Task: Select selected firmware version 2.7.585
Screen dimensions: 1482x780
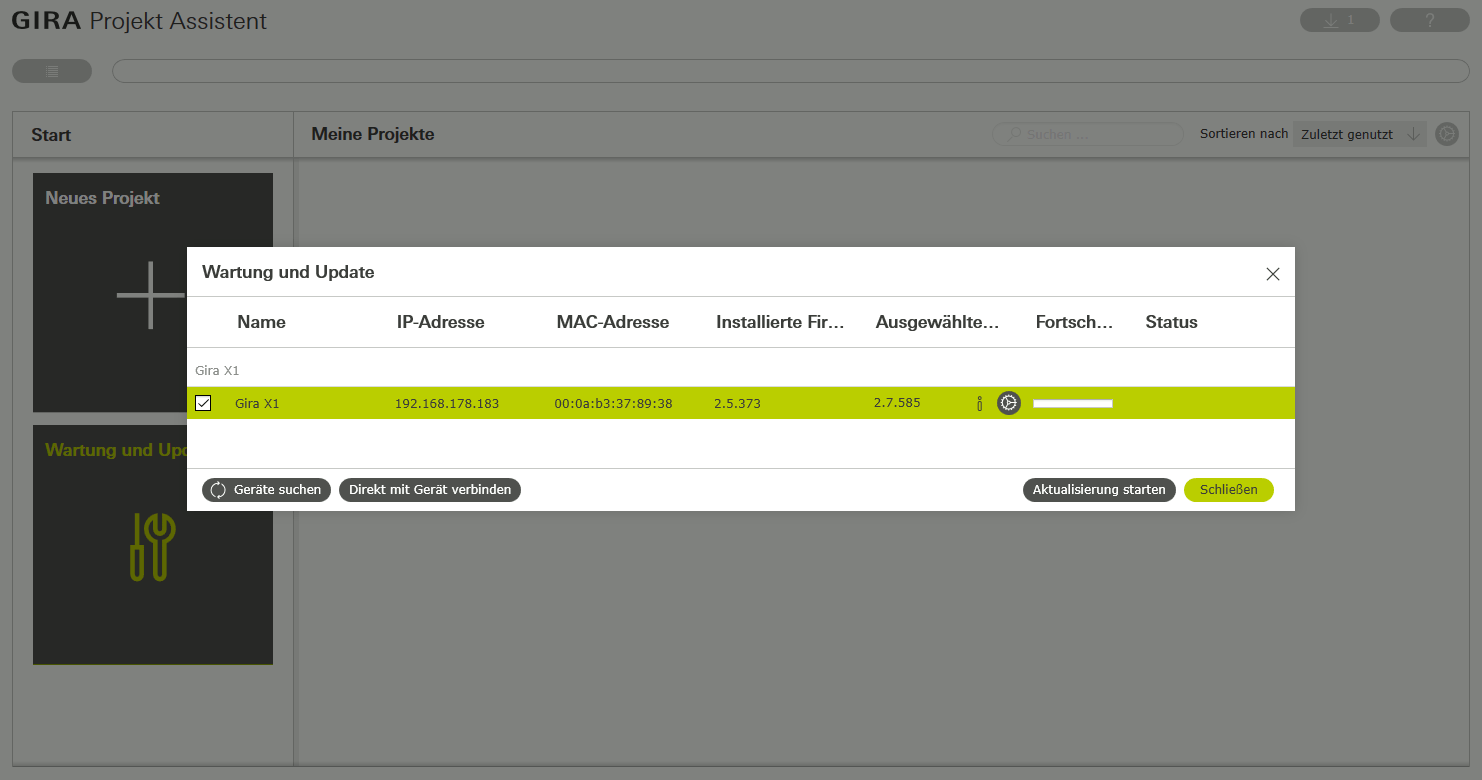Action: 897,403
